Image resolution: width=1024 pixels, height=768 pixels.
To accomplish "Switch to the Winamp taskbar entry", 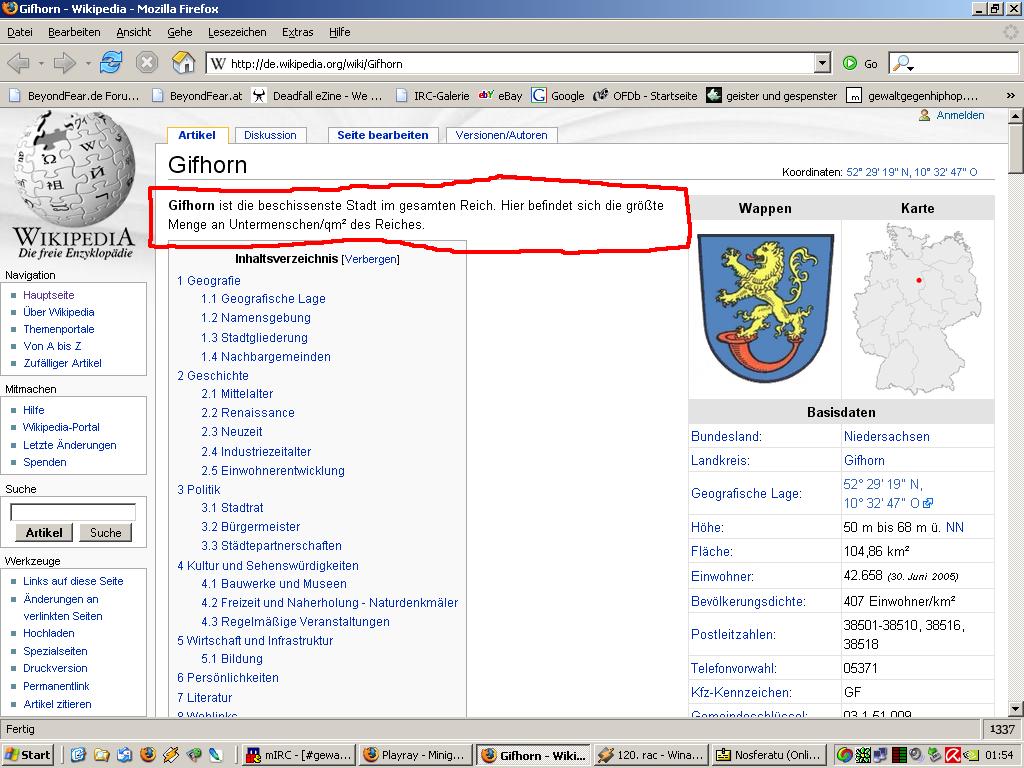I will [x=650, y=755].
